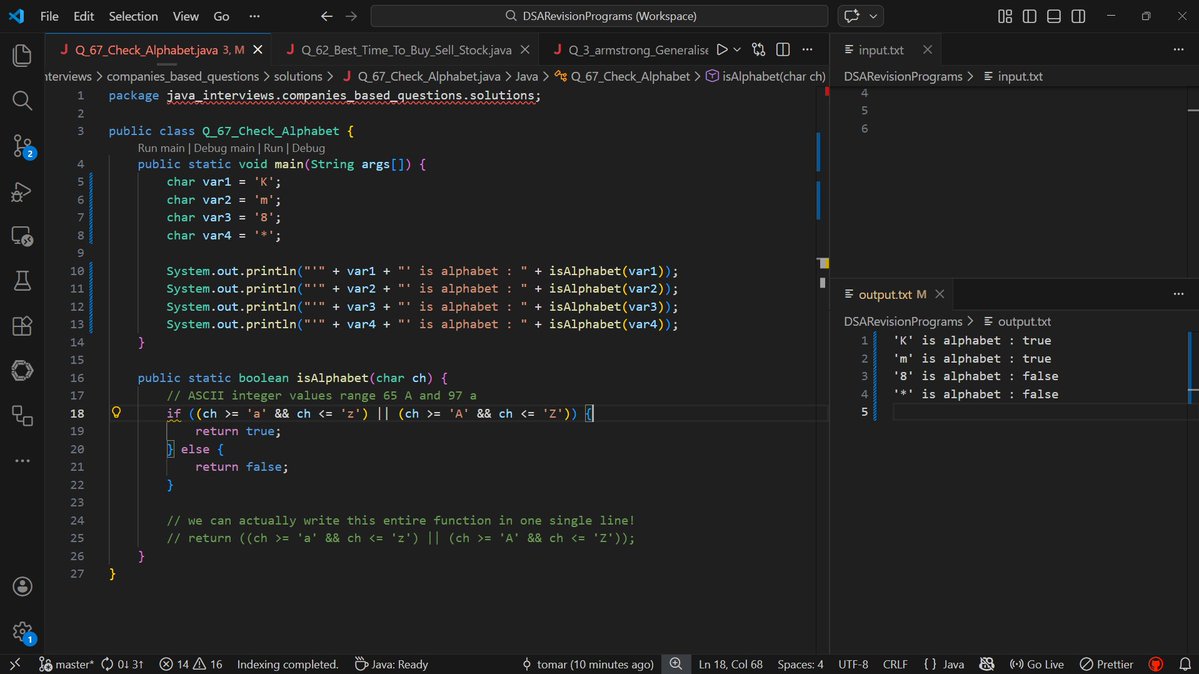
Task: Open the Extensions view
Action: (x=22, y=326)
